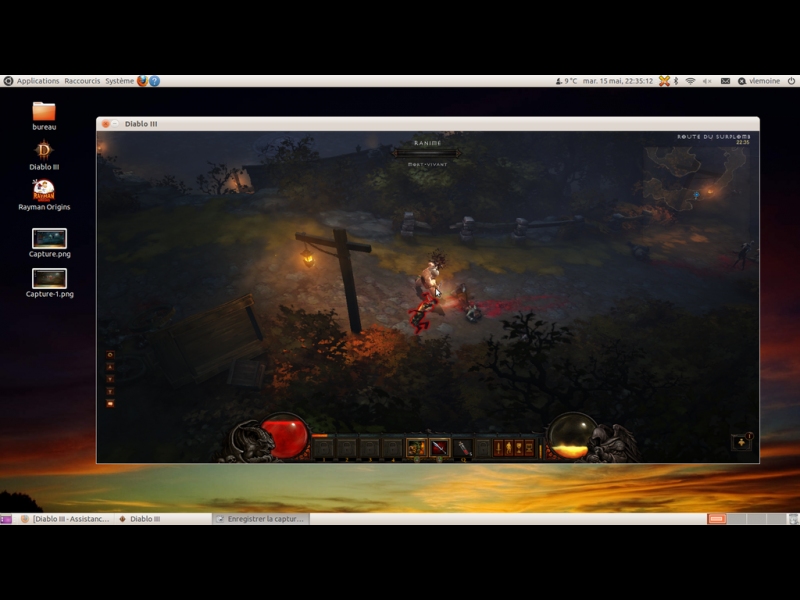This screenshot has width=800, height=600.
Task: Toggle the muted volume indicator
Action: [707, 81]
